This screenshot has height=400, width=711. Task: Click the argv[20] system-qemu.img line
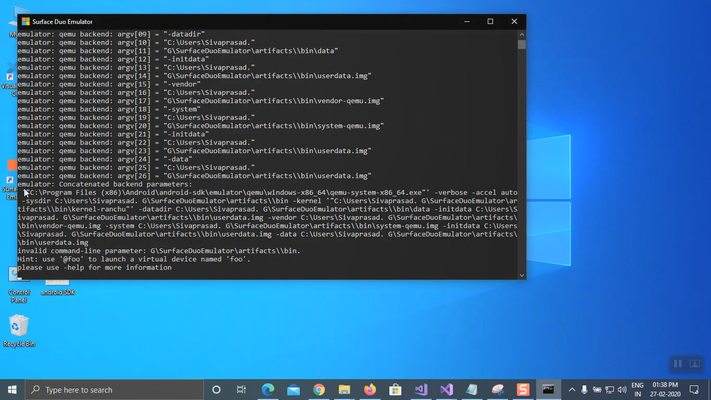click(200, 126)
